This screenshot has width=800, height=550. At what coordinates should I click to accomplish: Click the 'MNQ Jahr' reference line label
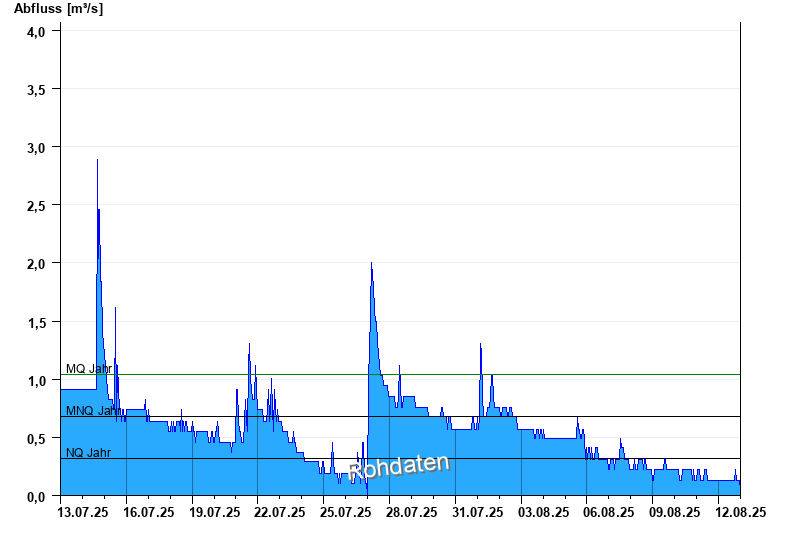(x=93, y=411)
